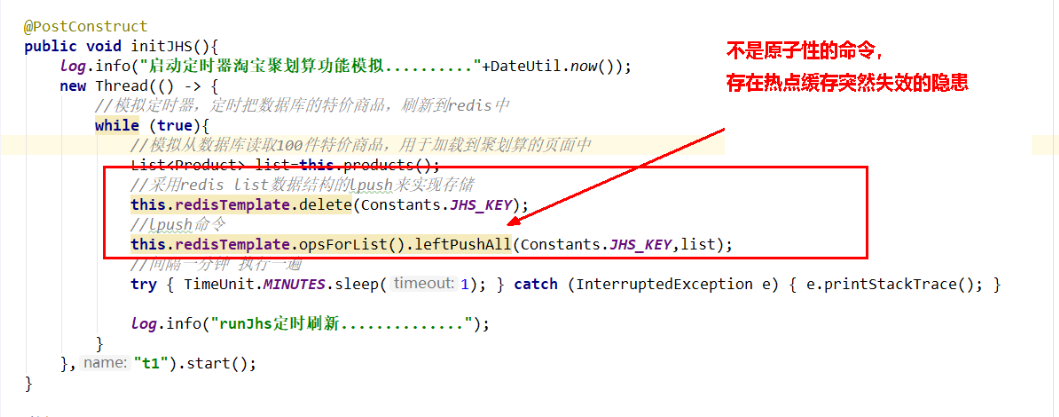Screen dimensions: 1059x417
Task: Click the @PostConstruct annotation
Action: 86,26
